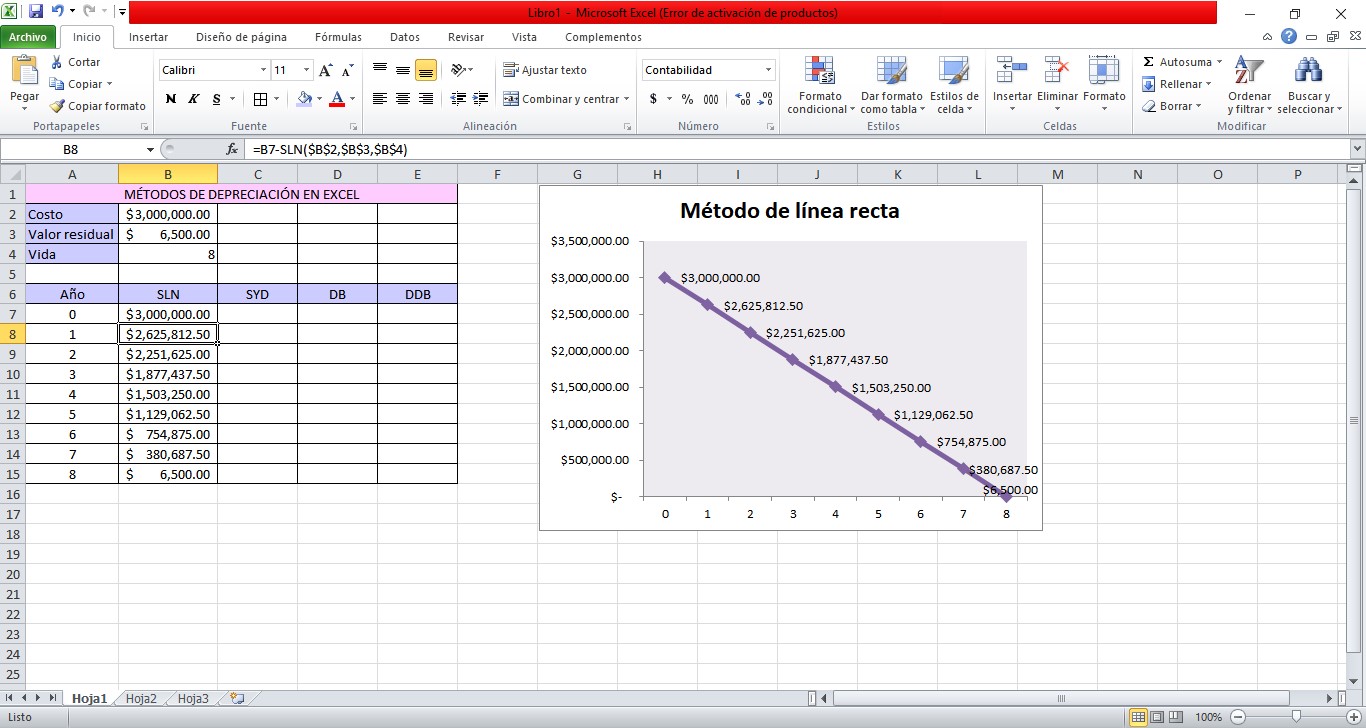Click the Save icon in quick access toolbar
The image size is (1366, 728).
36,12
